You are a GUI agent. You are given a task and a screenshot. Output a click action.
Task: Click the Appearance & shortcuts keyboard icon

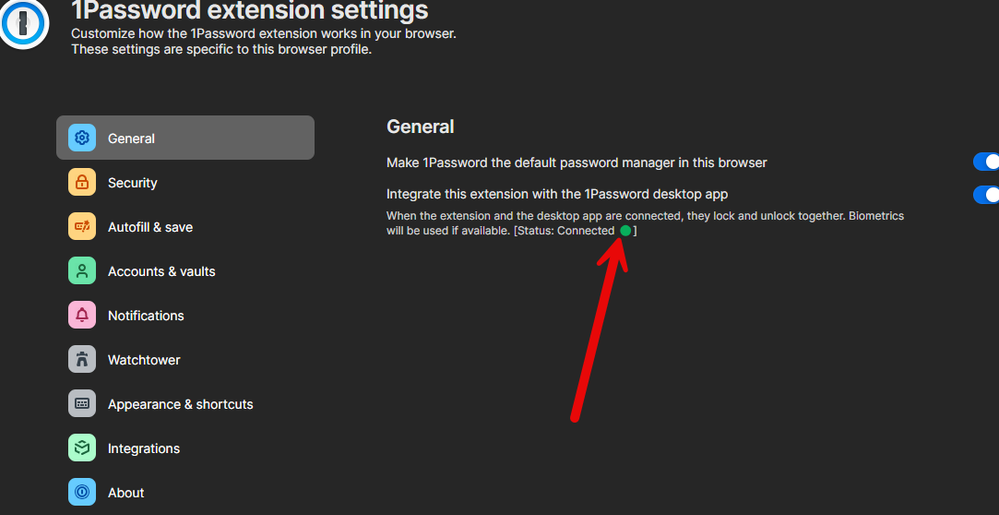pos(82,404)
